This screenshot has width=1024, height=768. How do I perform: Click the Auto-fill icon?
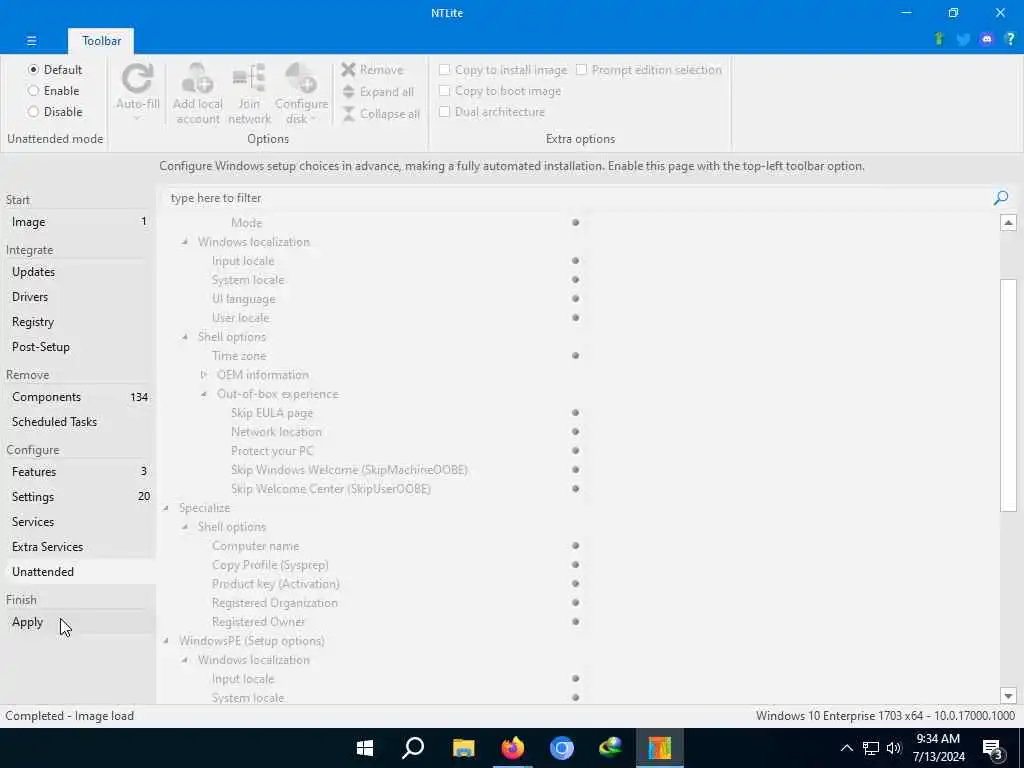coord(138,79)
